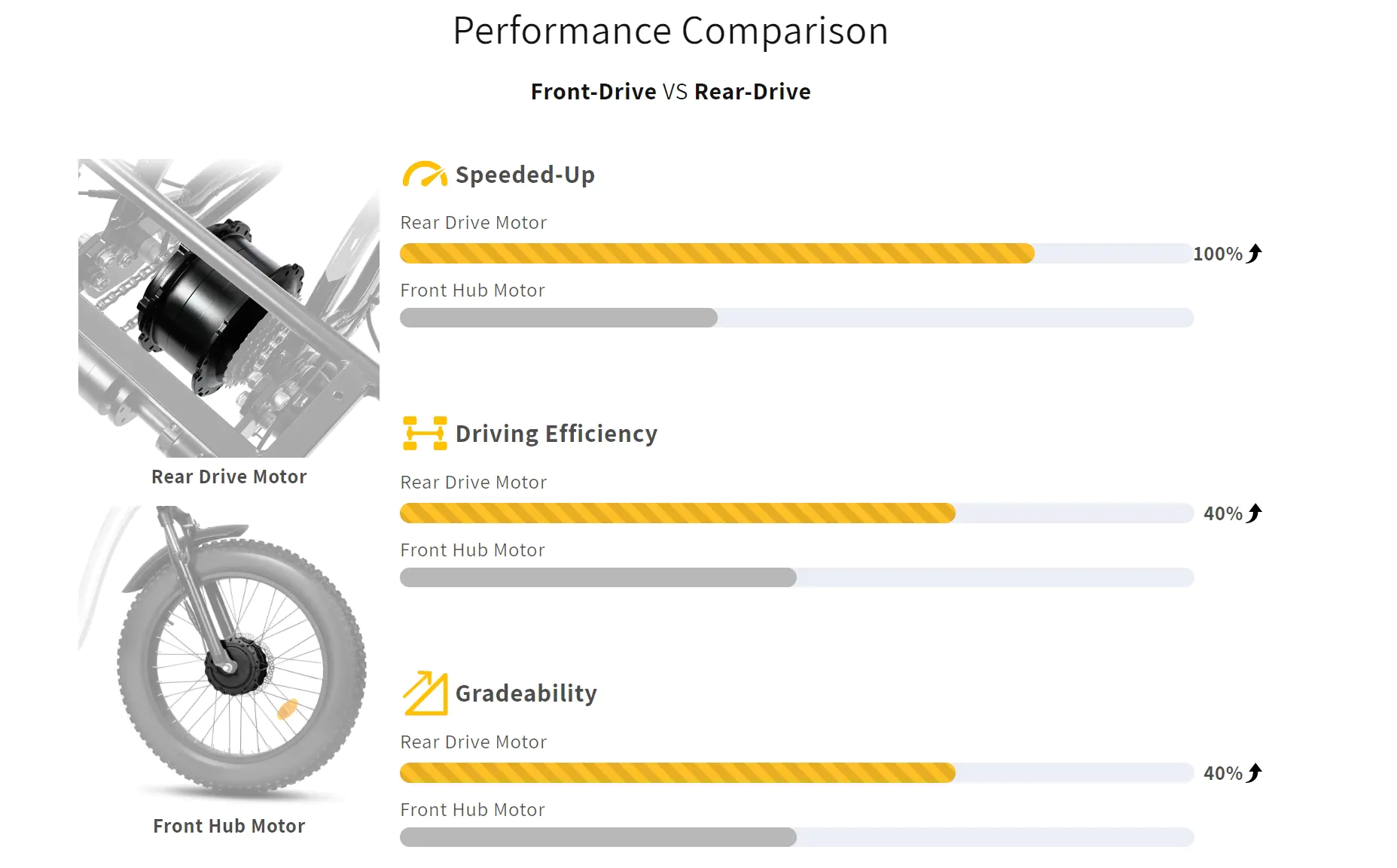The width and height of the screenshot is (1397, 868).
Task: Click the Speeded-Up section title
Action: 525,175
